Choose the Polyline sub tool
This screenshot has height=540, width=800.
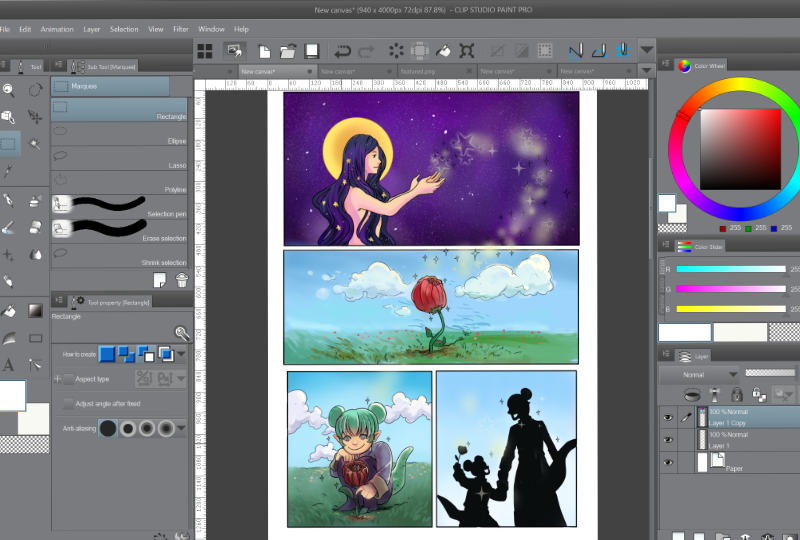[x=119, y=182]
